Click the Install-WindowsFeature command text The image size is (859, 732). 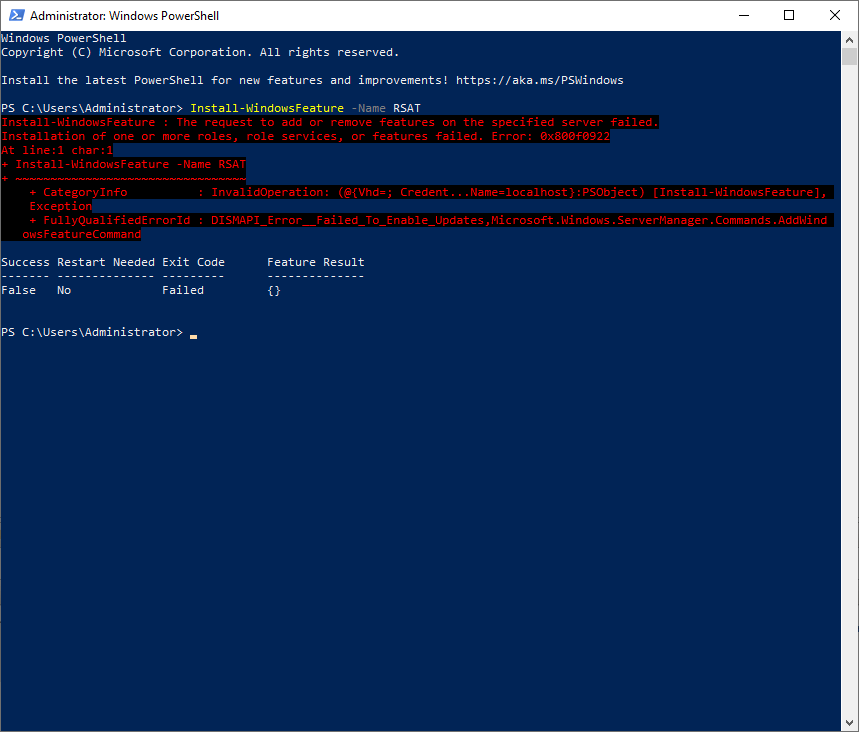coord(267,108)
